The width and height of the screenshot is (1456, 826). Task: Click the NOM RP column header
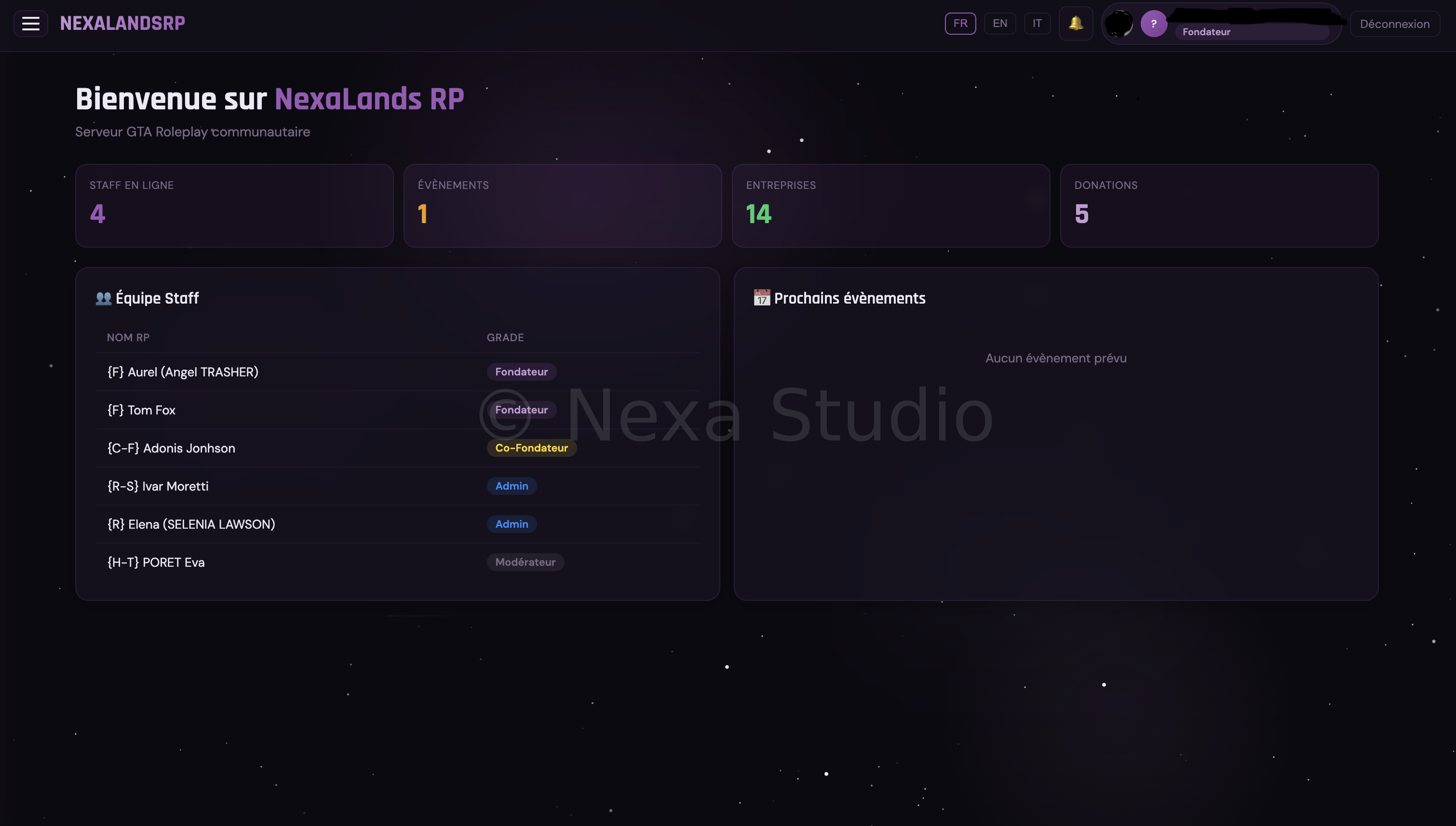pos(128,337)
